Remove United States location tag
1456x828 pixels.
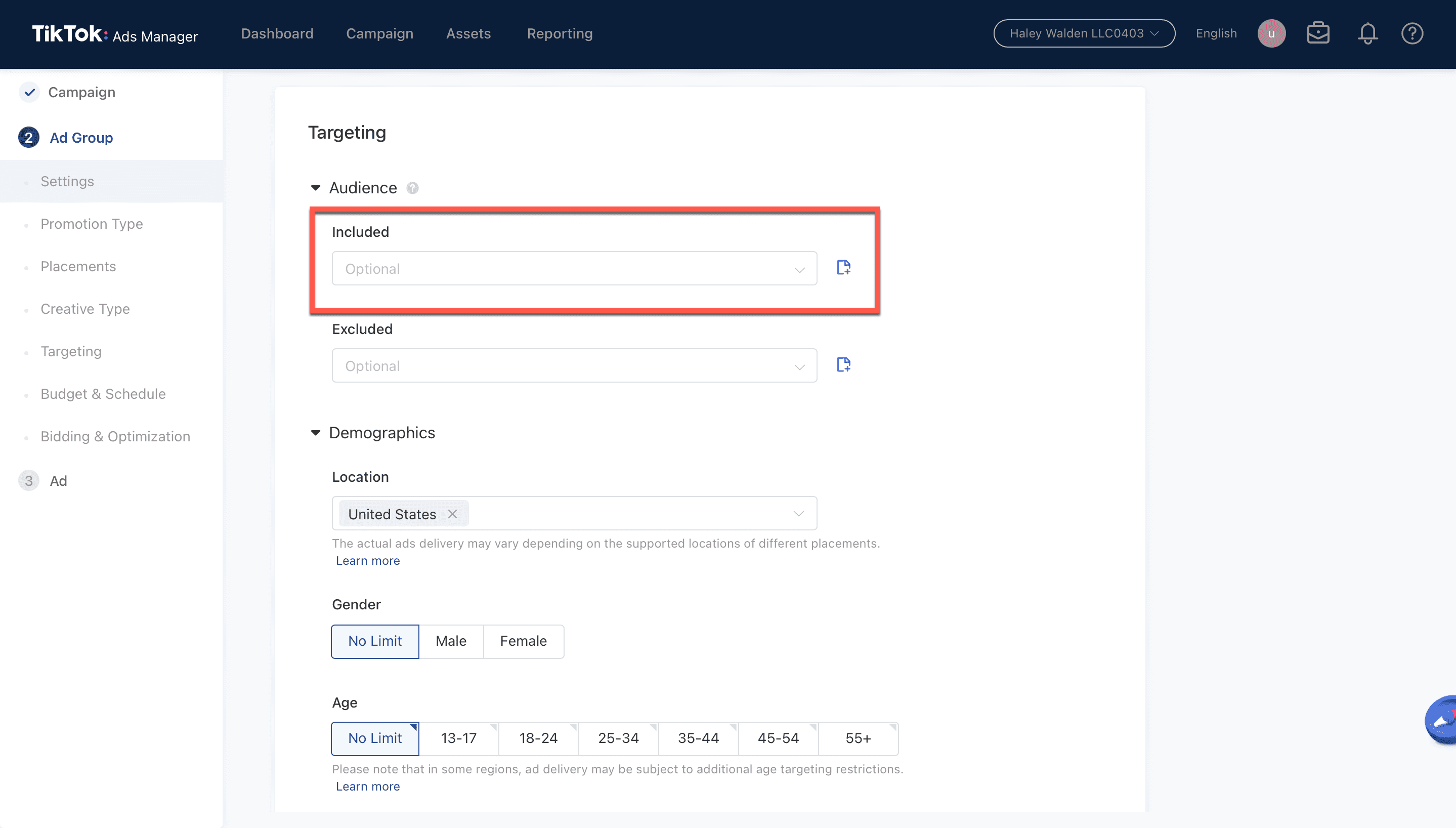452,514
